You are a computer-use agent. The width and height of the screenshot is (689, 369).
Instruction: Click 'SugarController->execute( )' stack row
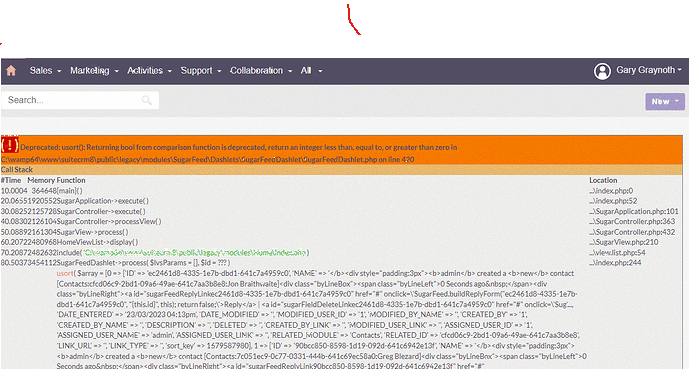(x=101, y=211)
